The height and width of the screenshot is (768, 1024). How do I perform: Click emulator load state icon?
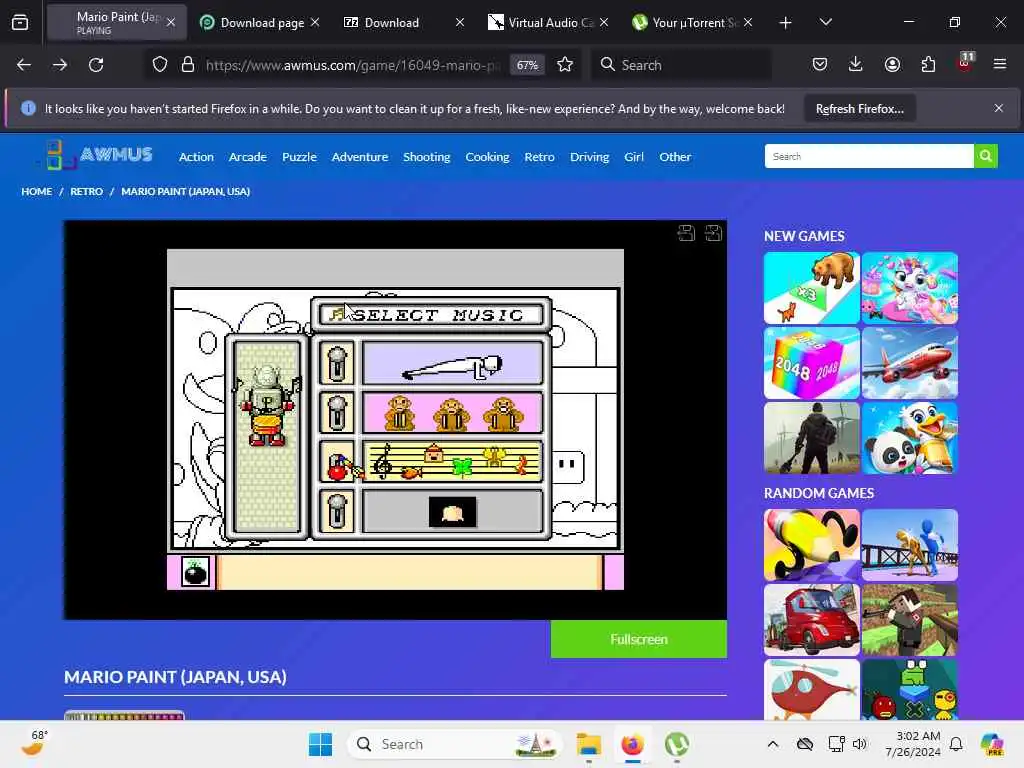click(713, 232)
